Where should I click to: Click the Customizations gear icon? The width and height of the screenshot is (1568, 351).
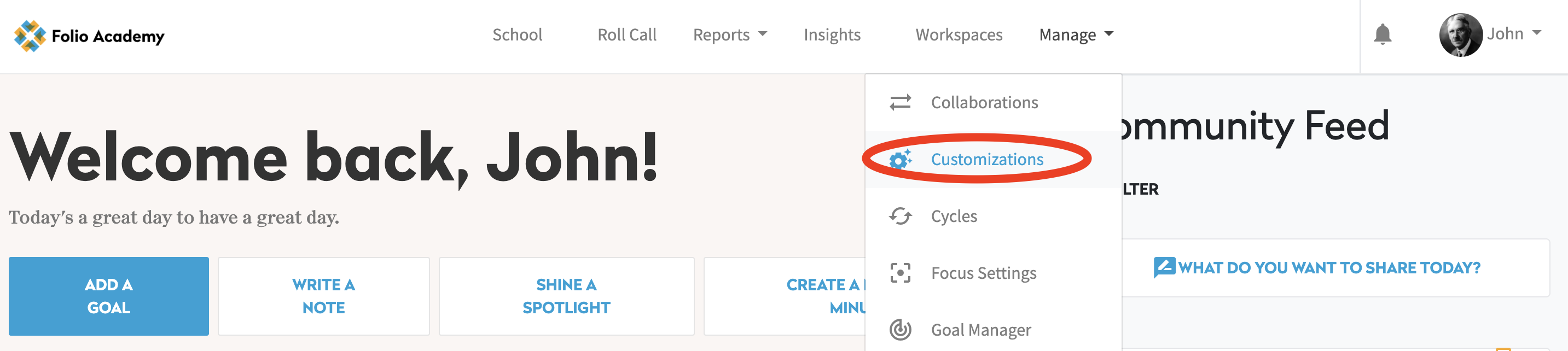click(899, 160)
